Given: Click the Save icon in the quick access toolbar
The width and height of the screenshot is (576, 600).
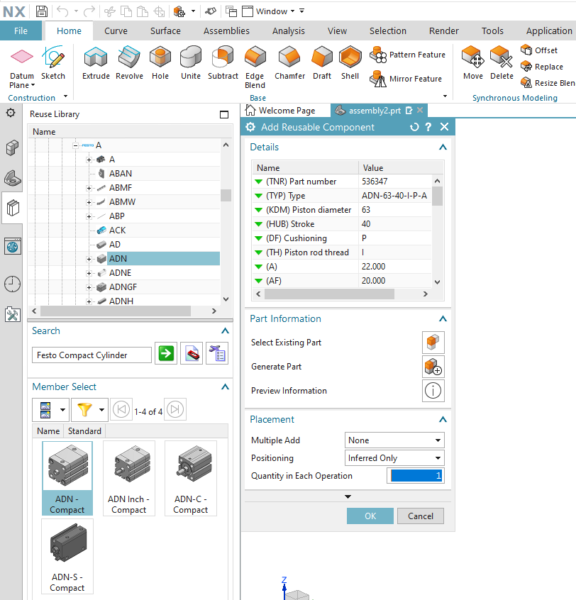Looking at the screenshot, I should pyautogui.click(x=42, y=11).
